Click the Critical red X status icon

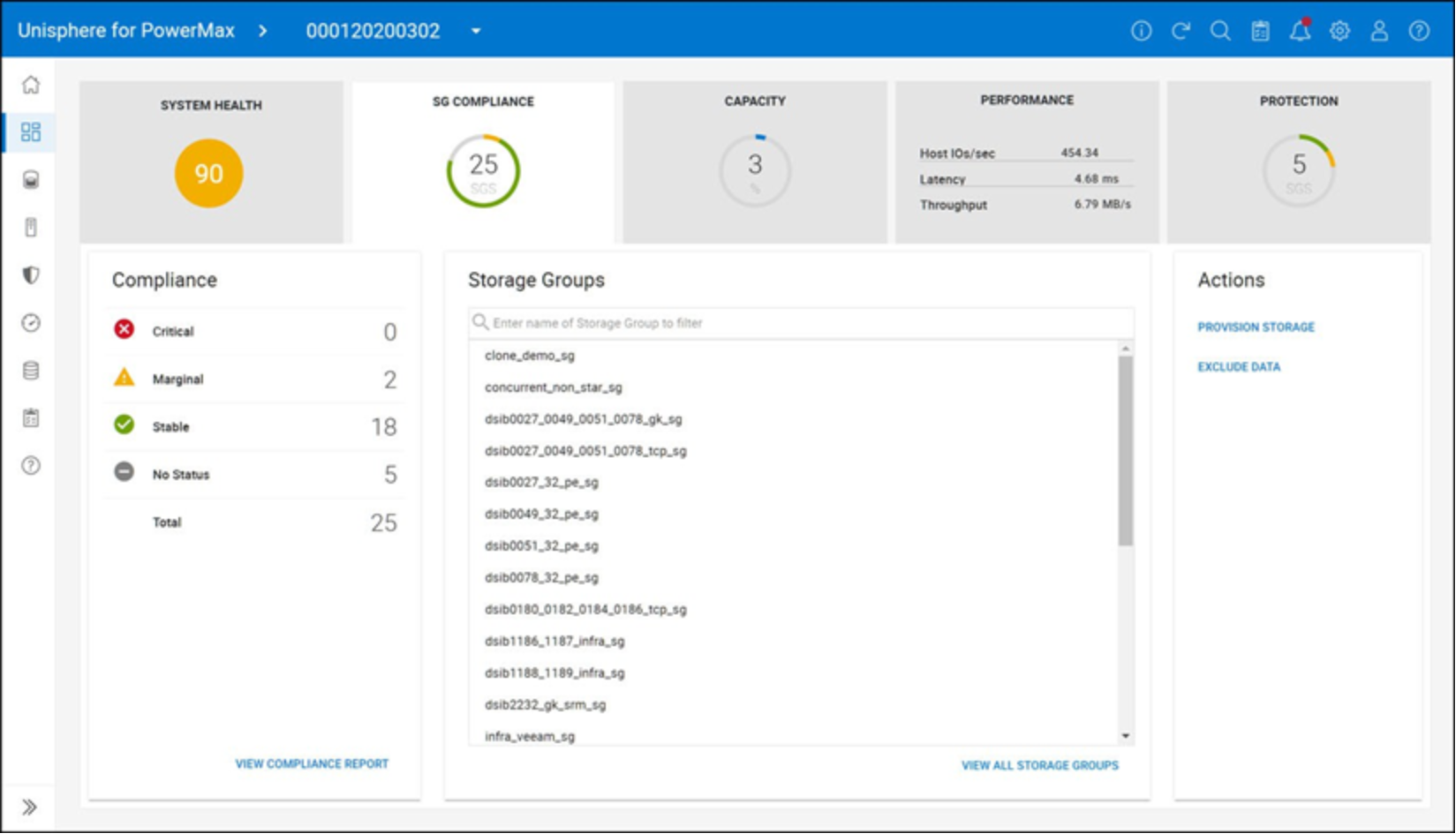pyautogui.click(x=124, y=330)
